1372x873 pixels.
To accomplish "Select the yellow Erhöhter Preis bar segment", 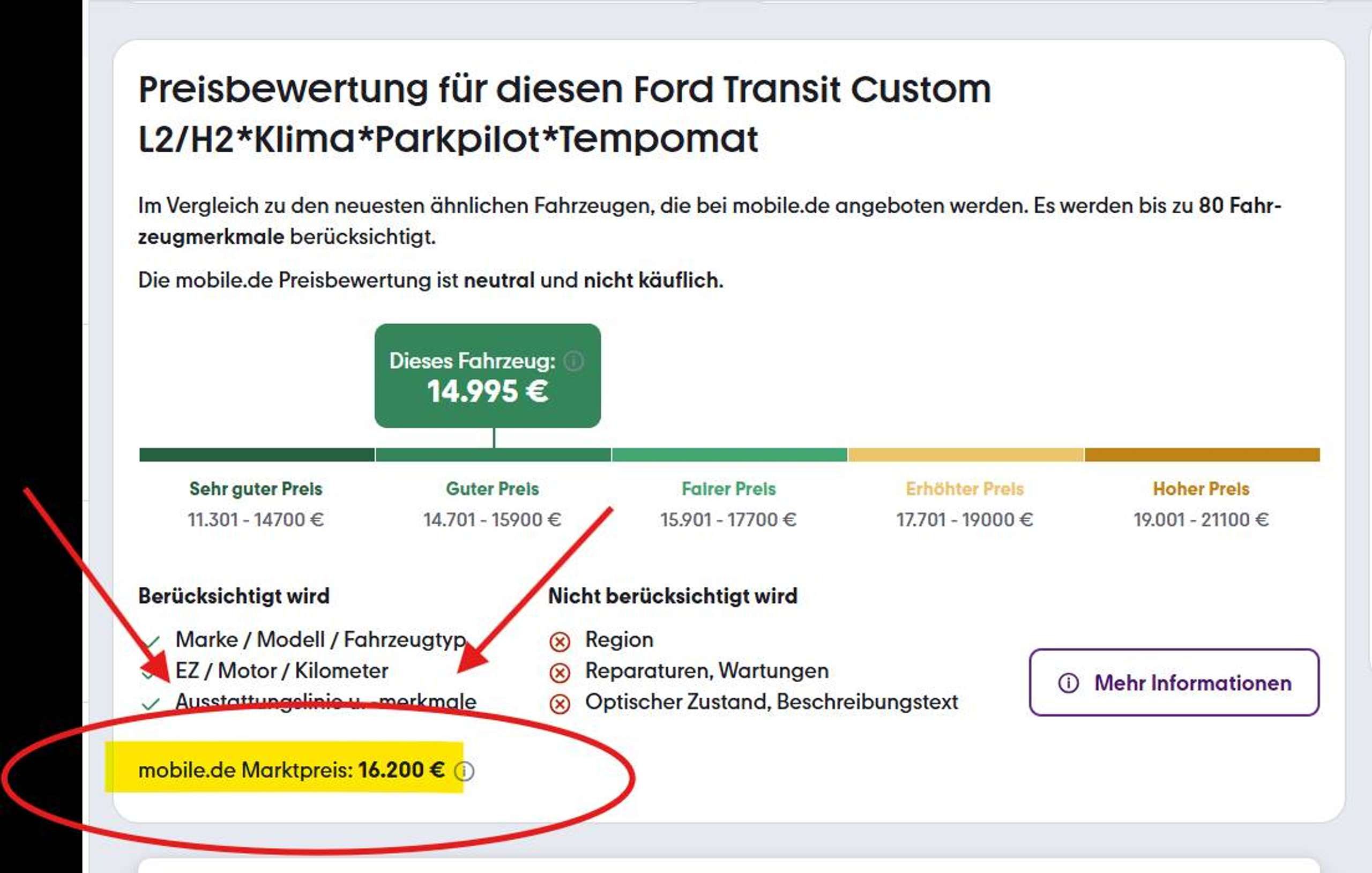I will click(x=966, y=454).
